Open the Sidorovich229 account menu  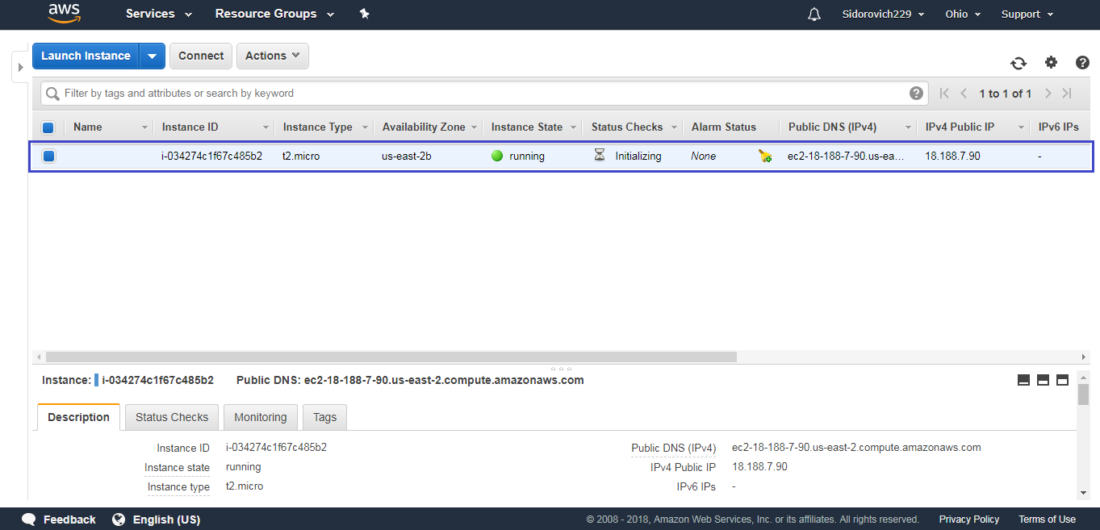[883, 14]
